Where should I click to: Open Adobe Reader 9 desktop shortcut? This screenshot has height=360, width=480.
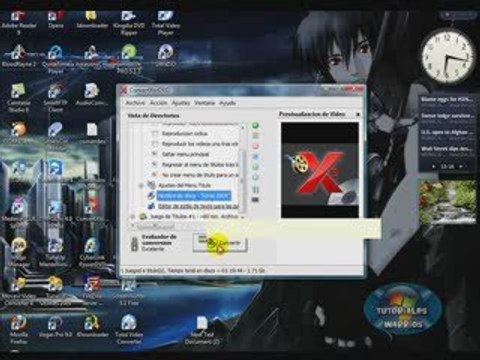pyautogui.click(x=19, y=23)
